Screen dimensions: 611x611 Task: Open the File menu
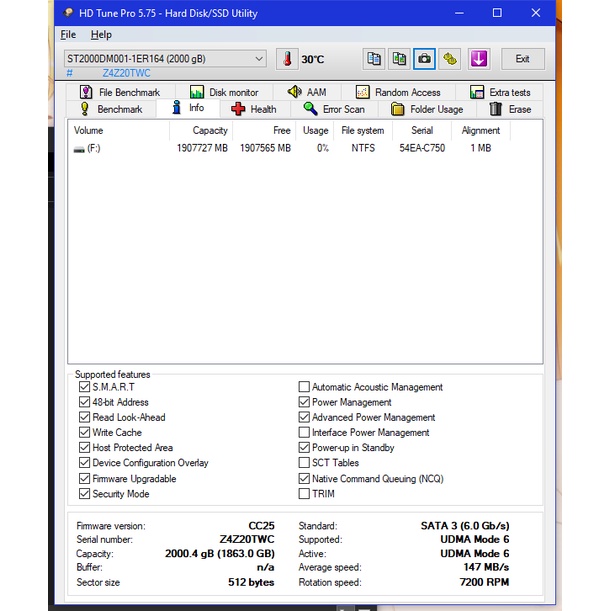coord(68,35)
